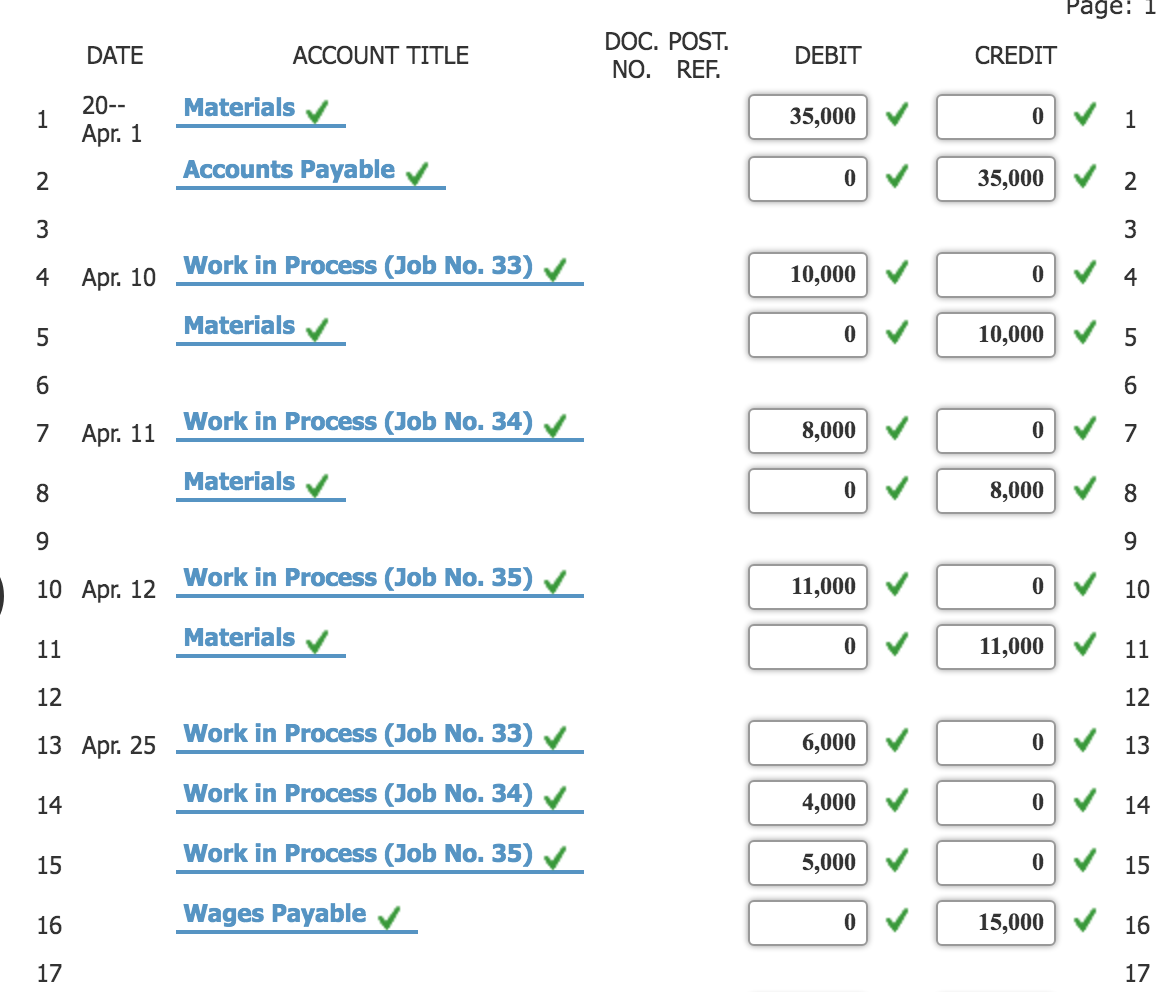Click the 5,000 debit field on line 15

[x=806, y=862]
